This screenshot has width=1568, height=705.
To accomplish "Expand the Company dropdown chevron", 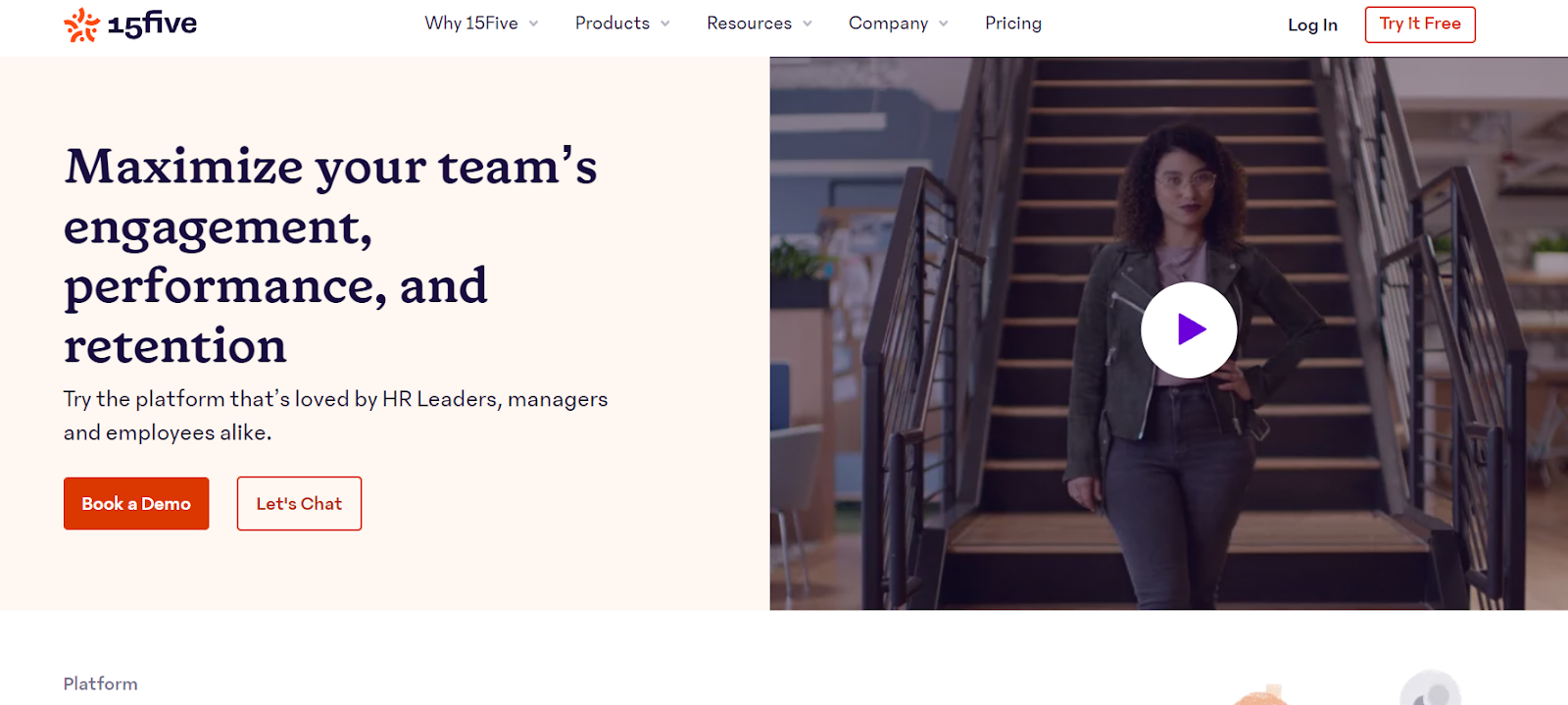I will pyautogui.click(x=944, y=25).
